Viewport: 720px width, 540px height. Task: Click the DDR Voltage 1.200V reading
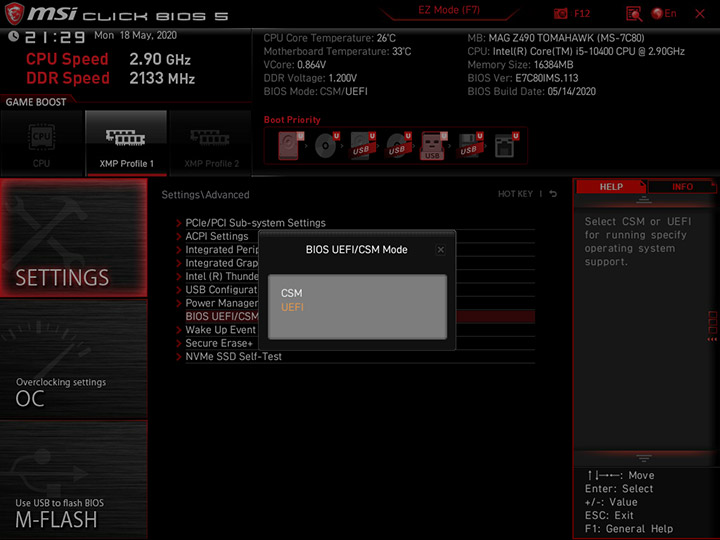[310, 78]
